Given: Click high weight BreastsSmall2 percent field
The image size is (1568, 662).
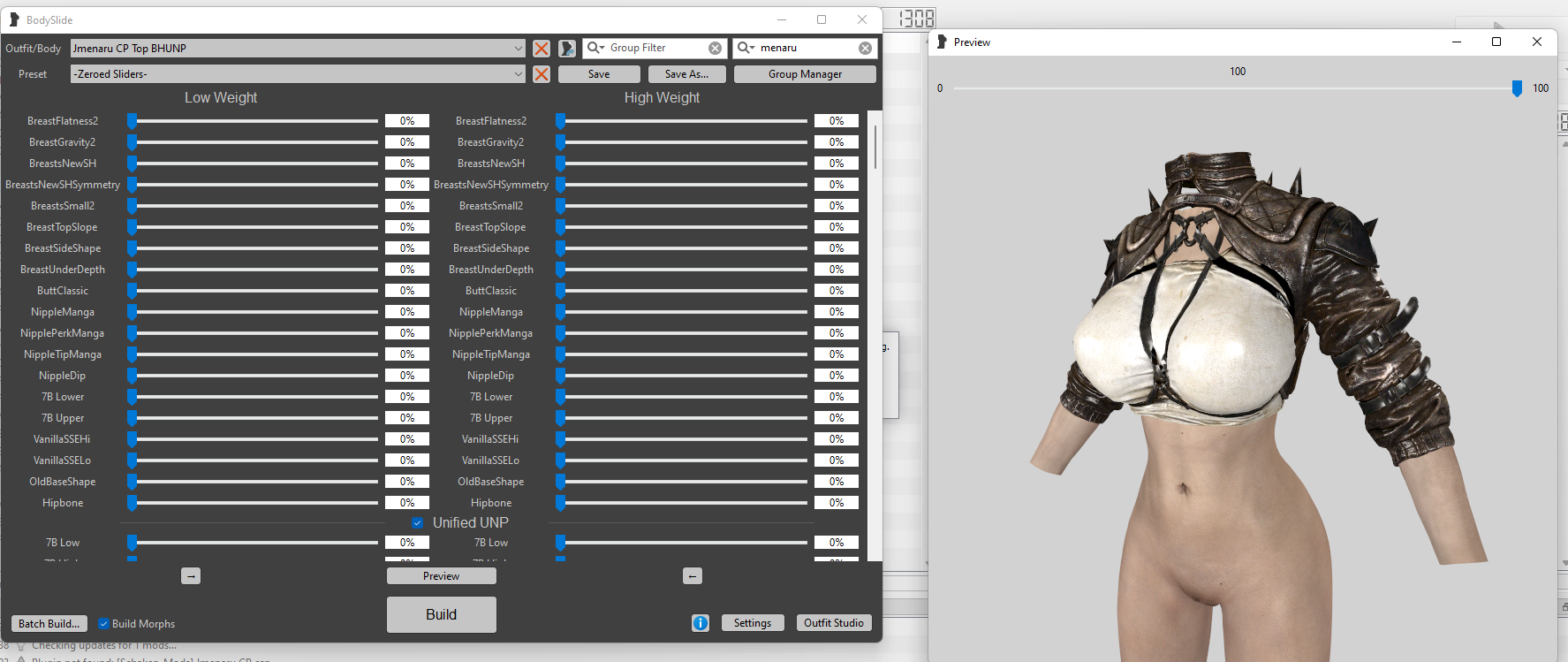Looking at the screenshot, I should click(837, 206).
